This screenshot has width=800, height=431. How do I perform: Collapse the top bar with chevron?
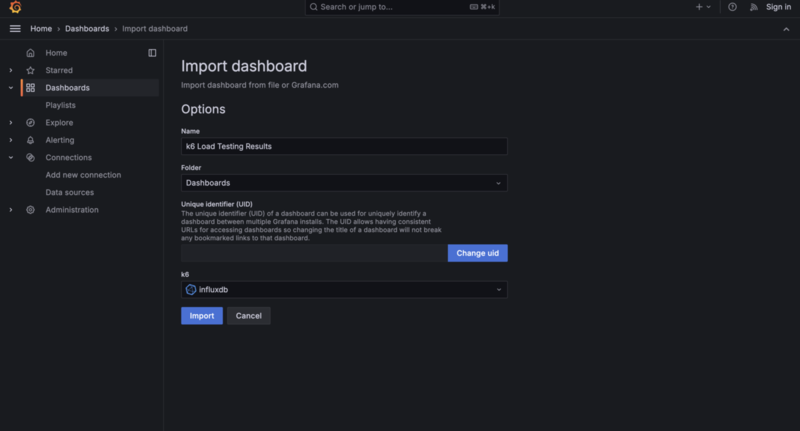pos(786,29)
